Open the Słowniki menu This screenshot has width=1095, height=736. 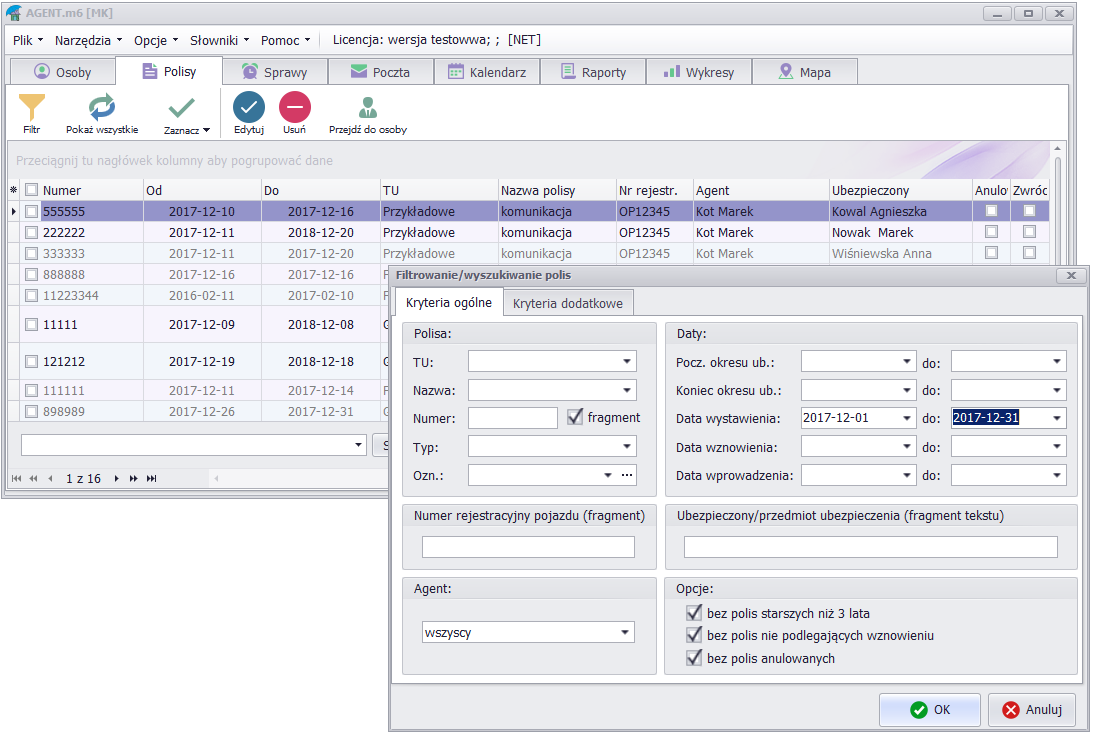[x=219, y=41]
